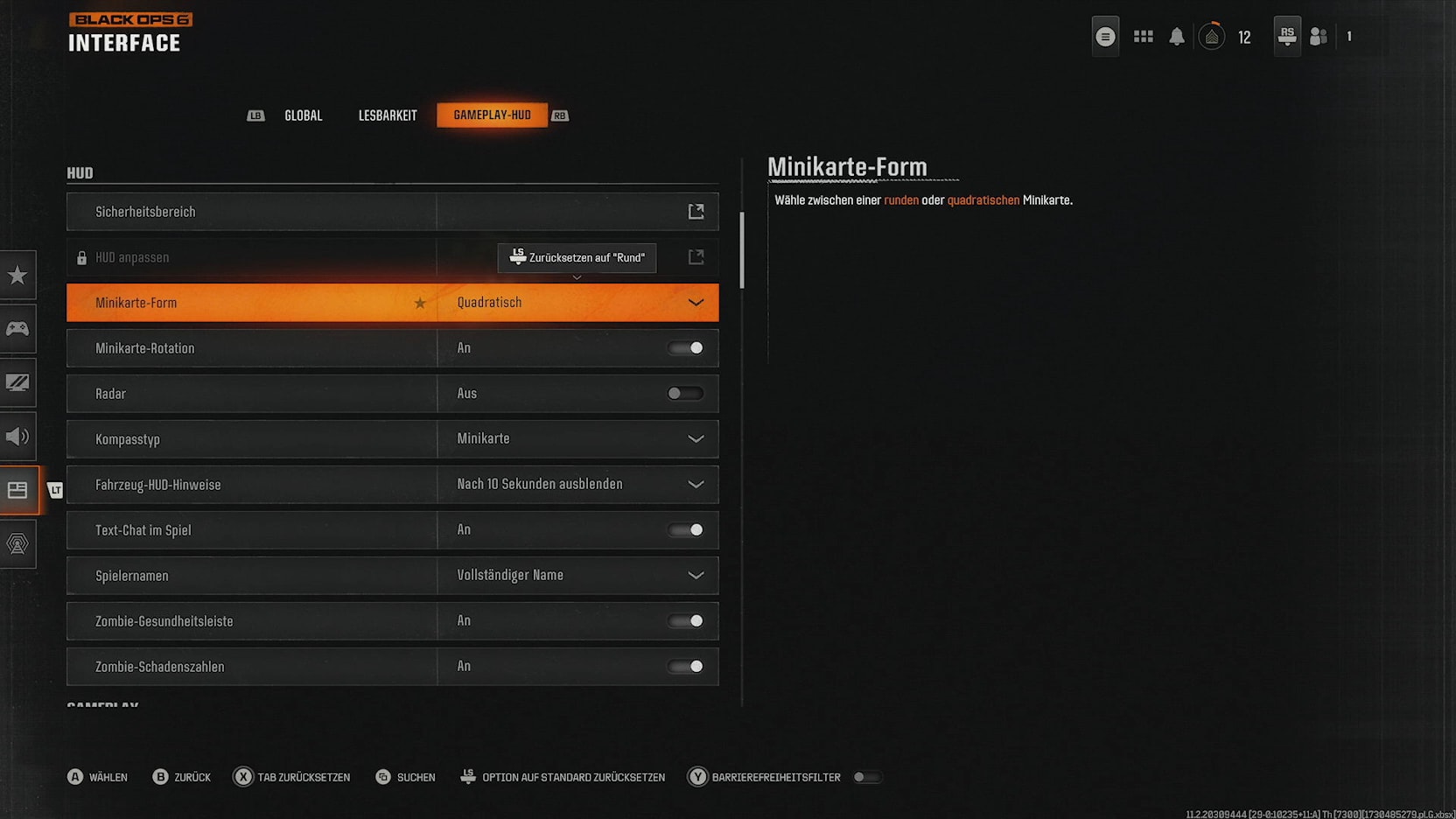Open the controller settings sidebar icon

click(17, 329)
